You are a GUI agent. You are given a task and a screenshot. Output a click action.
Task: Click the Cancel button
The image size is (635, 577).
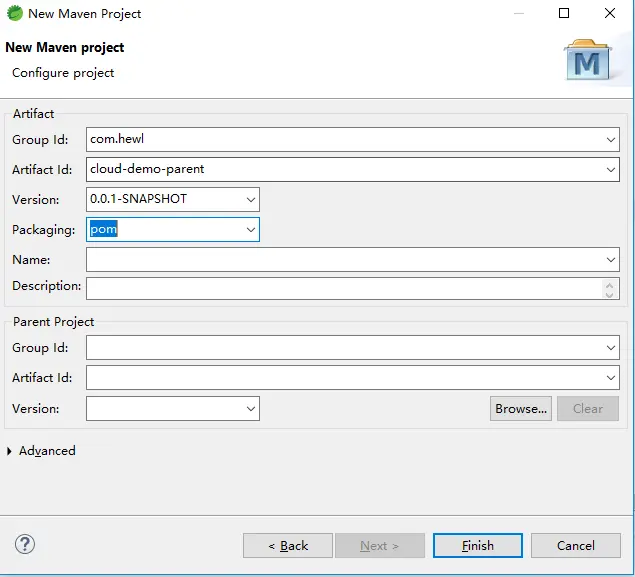coord(575,545)
